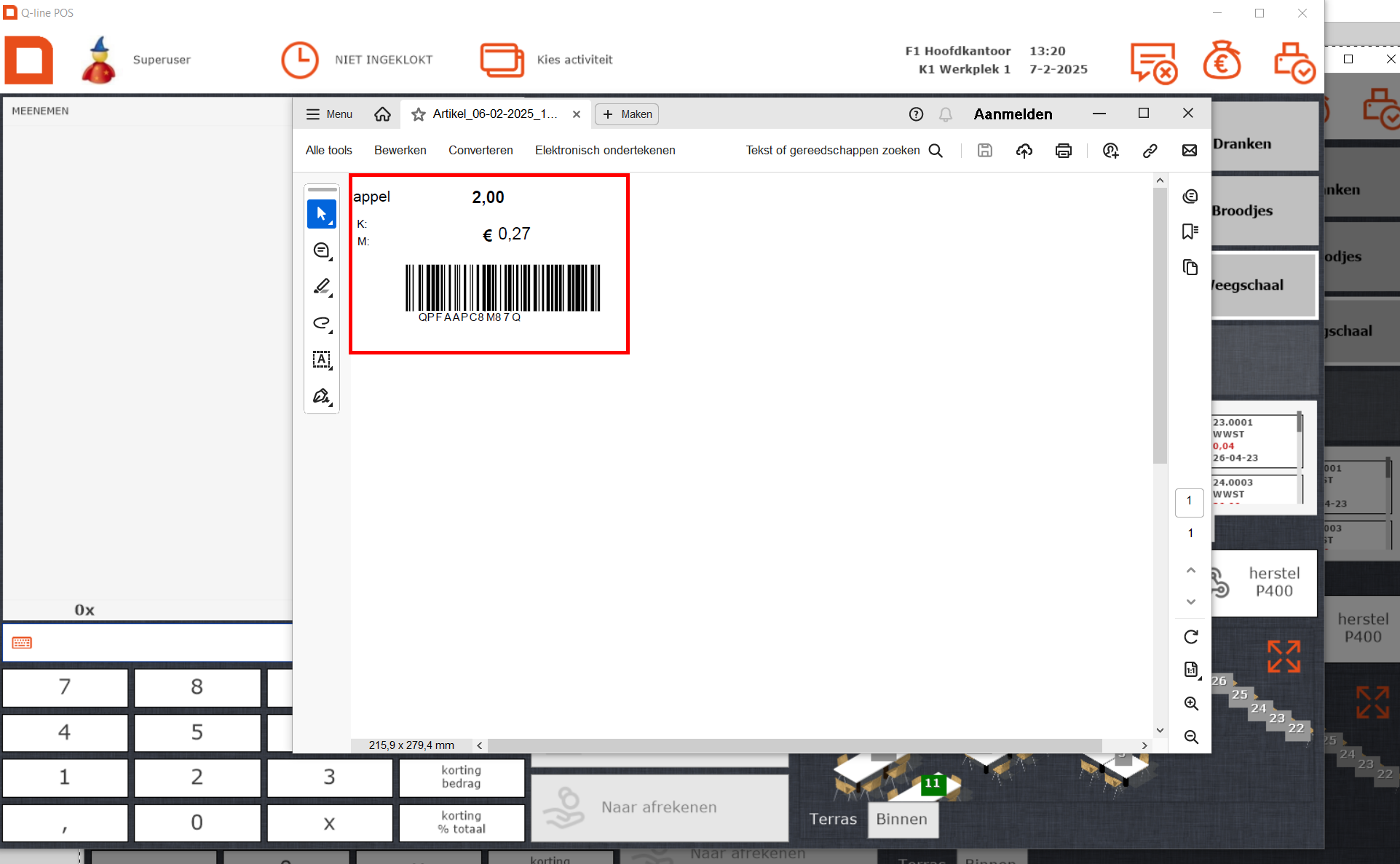Image resolution: width=1400 pixels, height=864 pixels.
Task: Click korting bedrag button
Action: click(x=462, y=777)
